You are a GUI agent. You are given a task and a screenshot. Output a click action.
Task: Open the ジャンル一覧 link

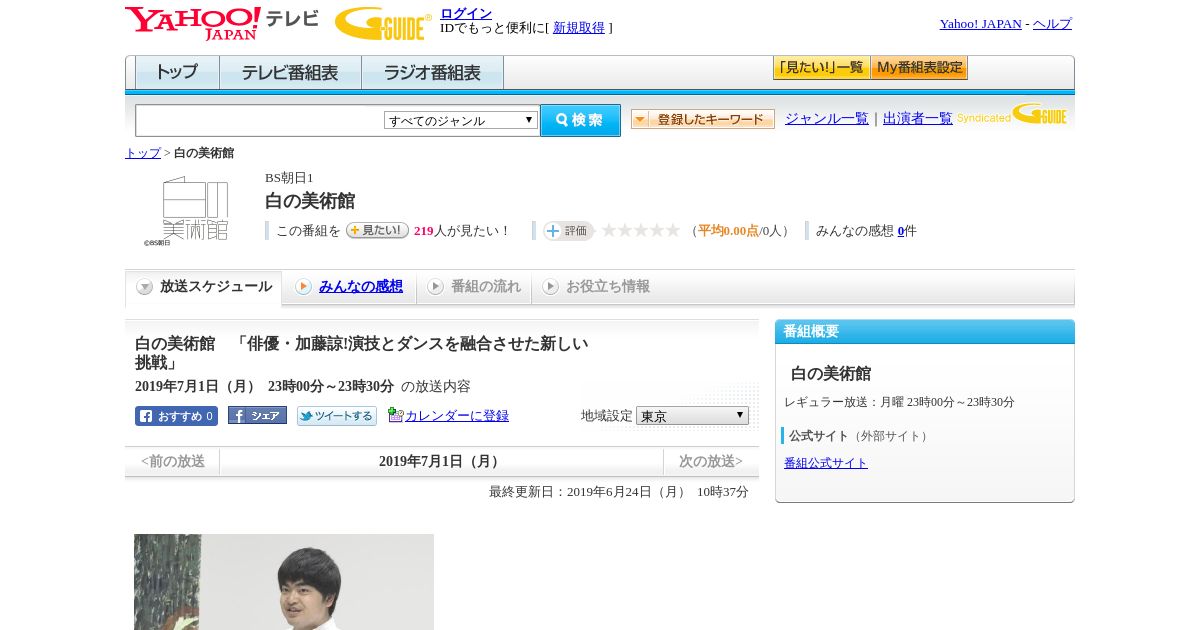(x=827, y=119)
